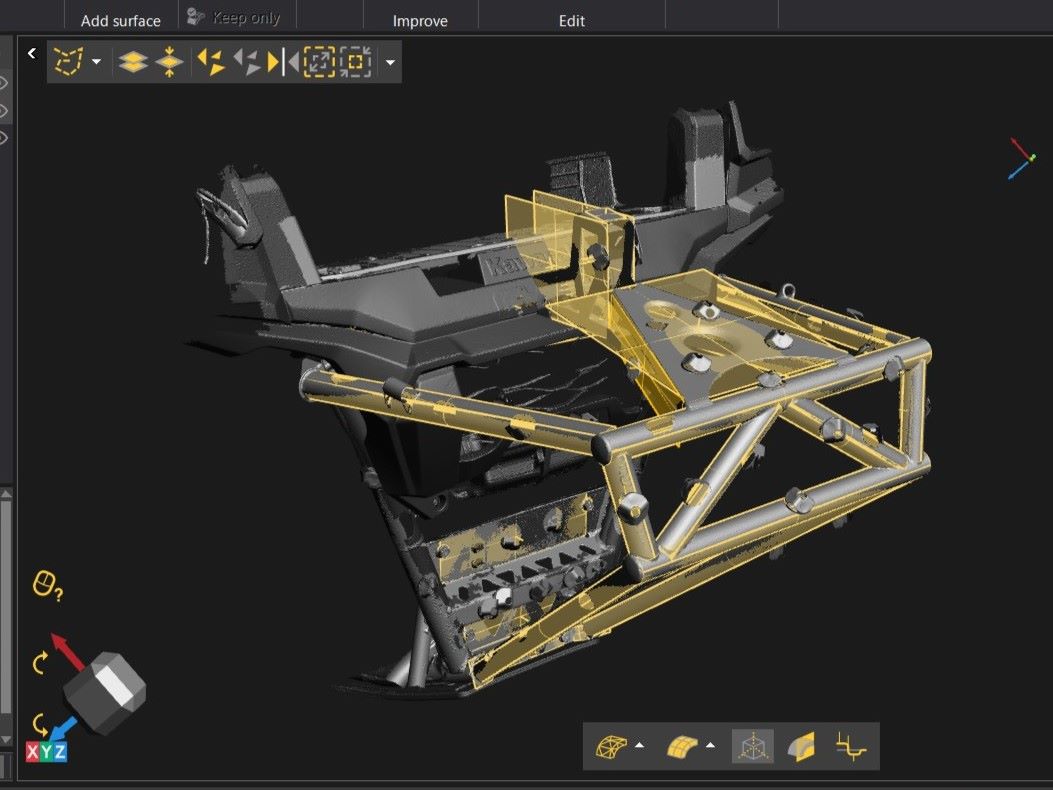Open the Improve tab

tap(420, 21)
